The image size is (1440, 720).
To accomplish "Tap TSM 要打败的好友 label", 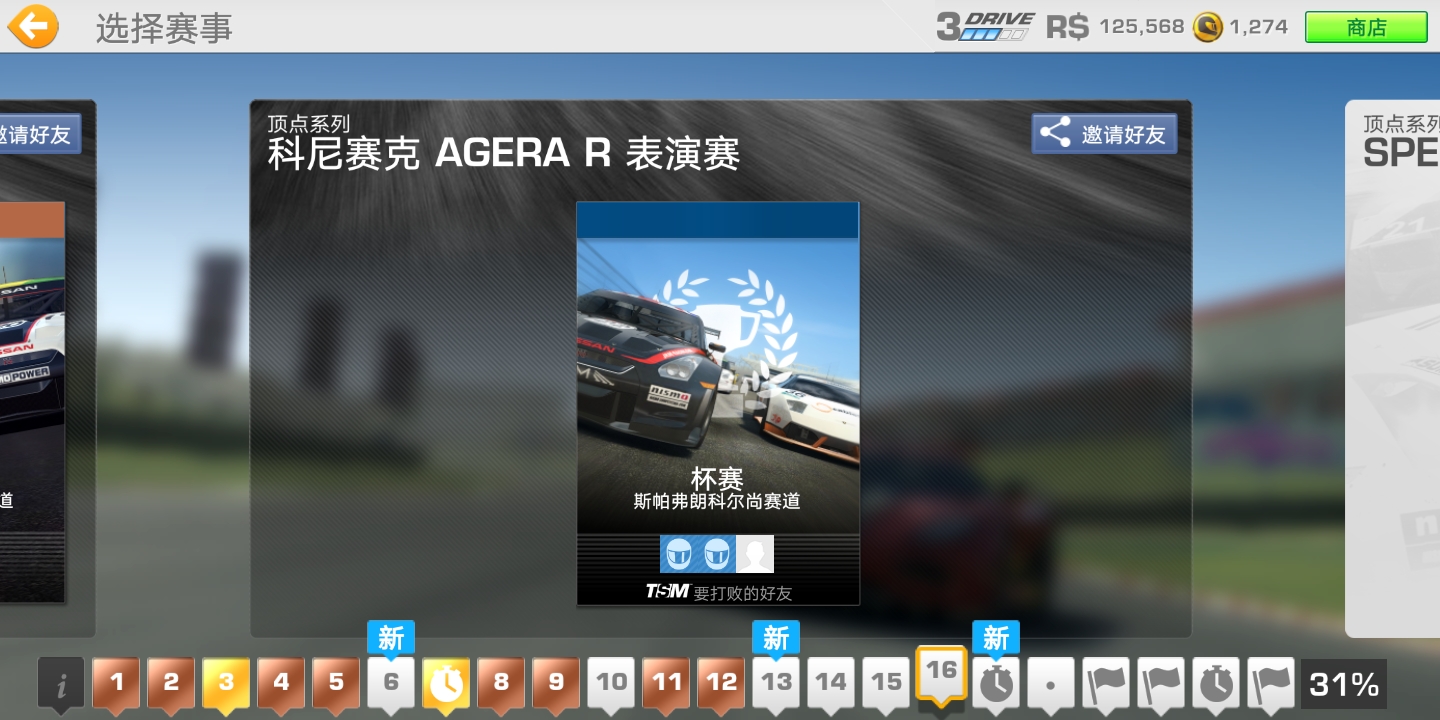I will click(x=718, y=592).
